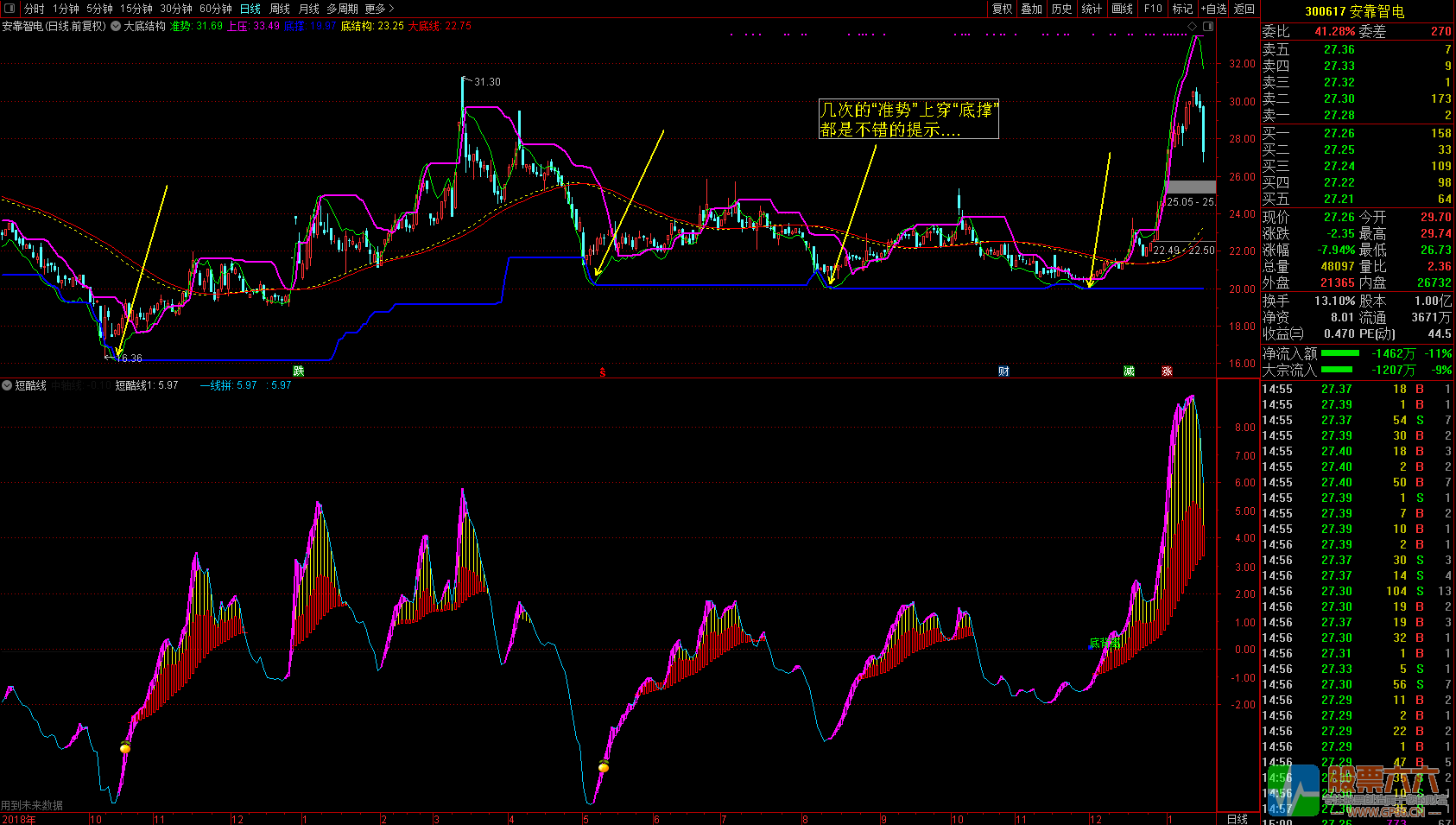This screenshot has width=1456, height=825.
Task: Click the green 净流入额 progress bar
Action: pos(1339,353)
